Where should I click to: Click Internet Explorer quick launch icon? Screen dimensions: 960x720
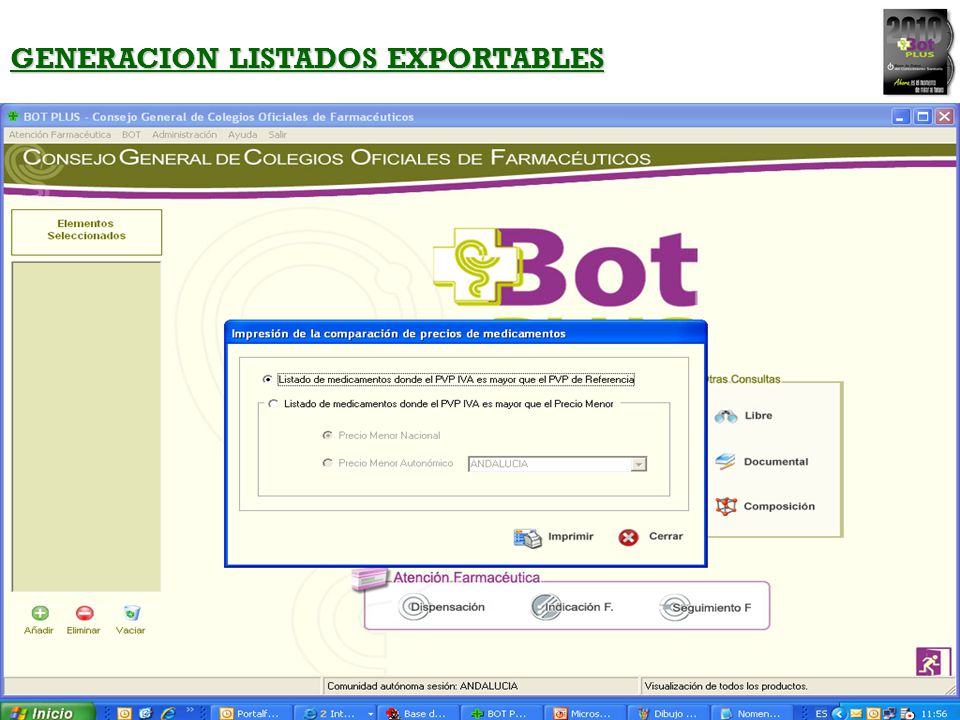[x=168, y=713]
